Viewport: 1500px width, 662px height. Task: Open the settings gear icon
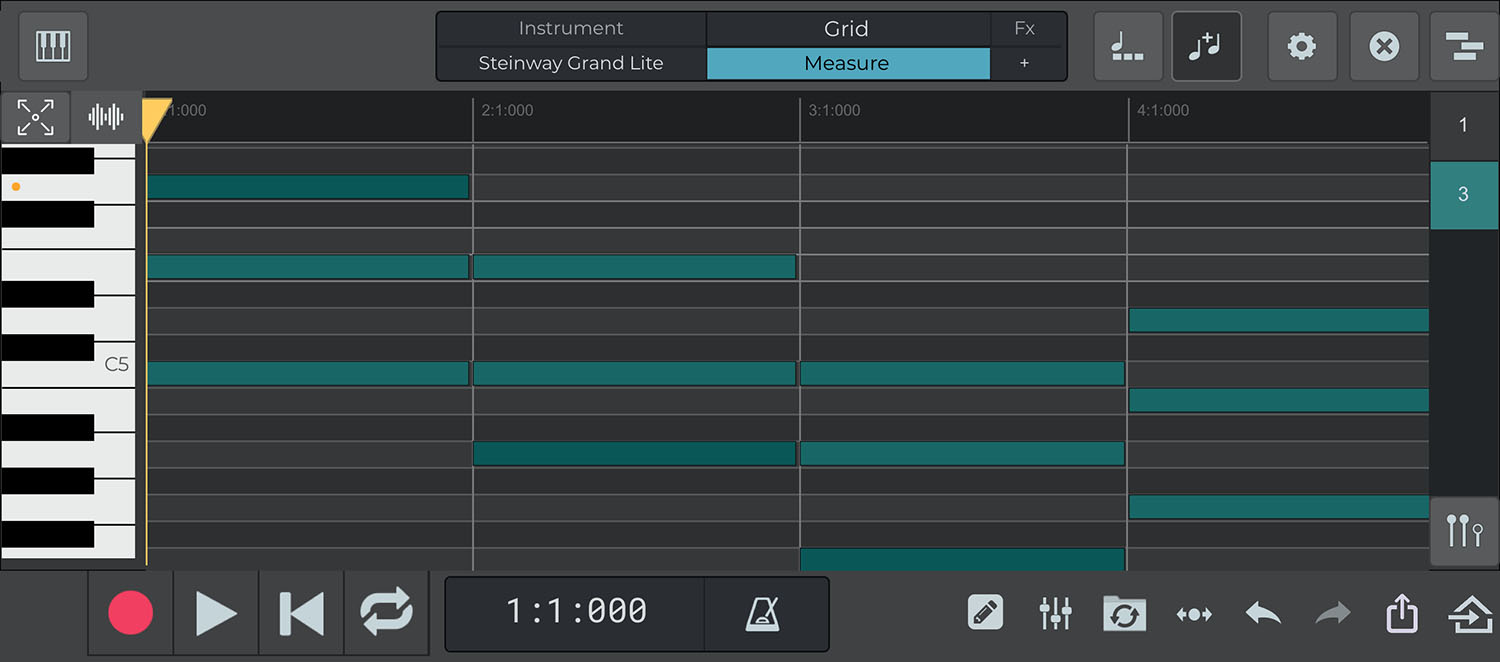[1301, 46]
